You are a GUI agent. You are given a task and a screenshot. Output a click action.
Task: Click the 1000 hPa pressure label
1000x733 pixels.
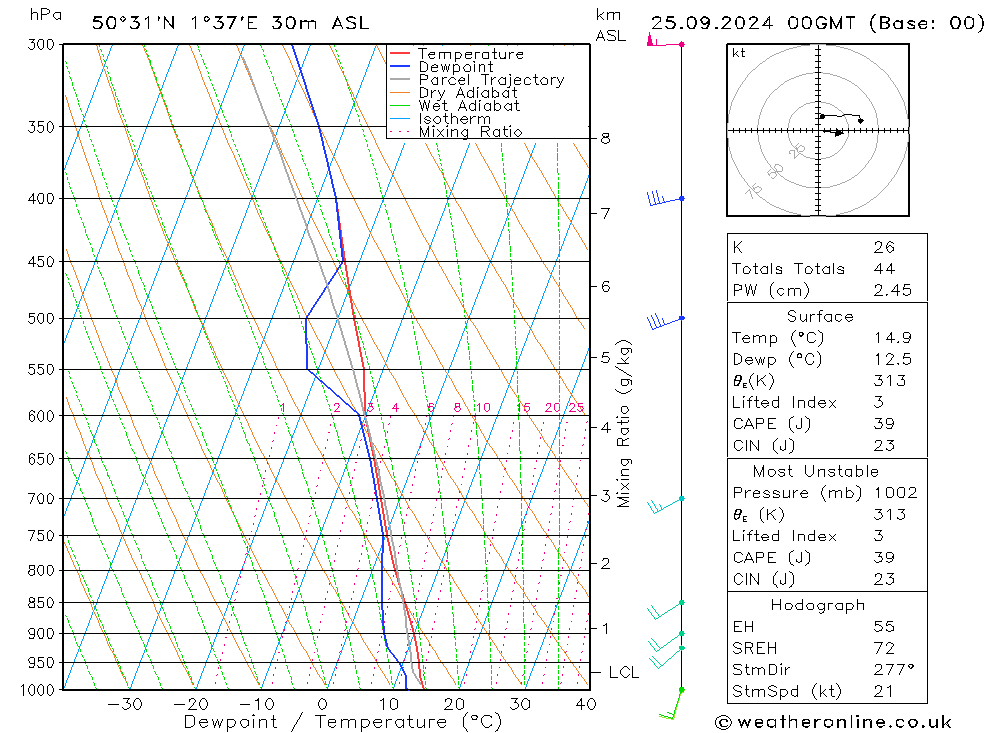38,690
